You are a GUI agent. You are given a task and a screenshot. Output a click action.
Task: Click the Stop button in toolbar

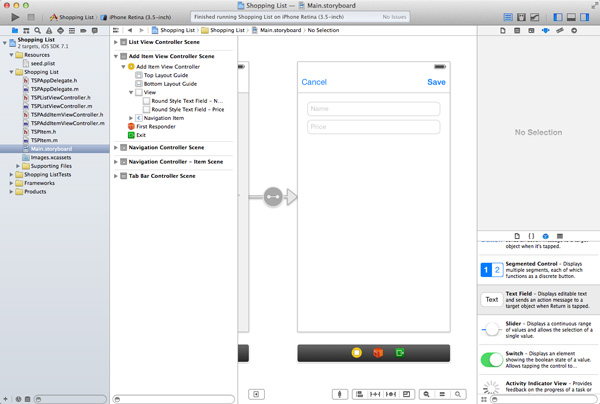pyautogui.click(x=31, y=17)
